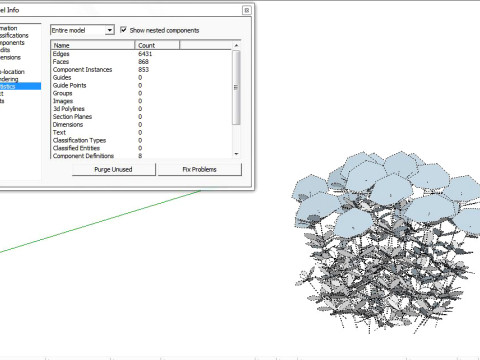Select the Component Instances row

[141, 70]
